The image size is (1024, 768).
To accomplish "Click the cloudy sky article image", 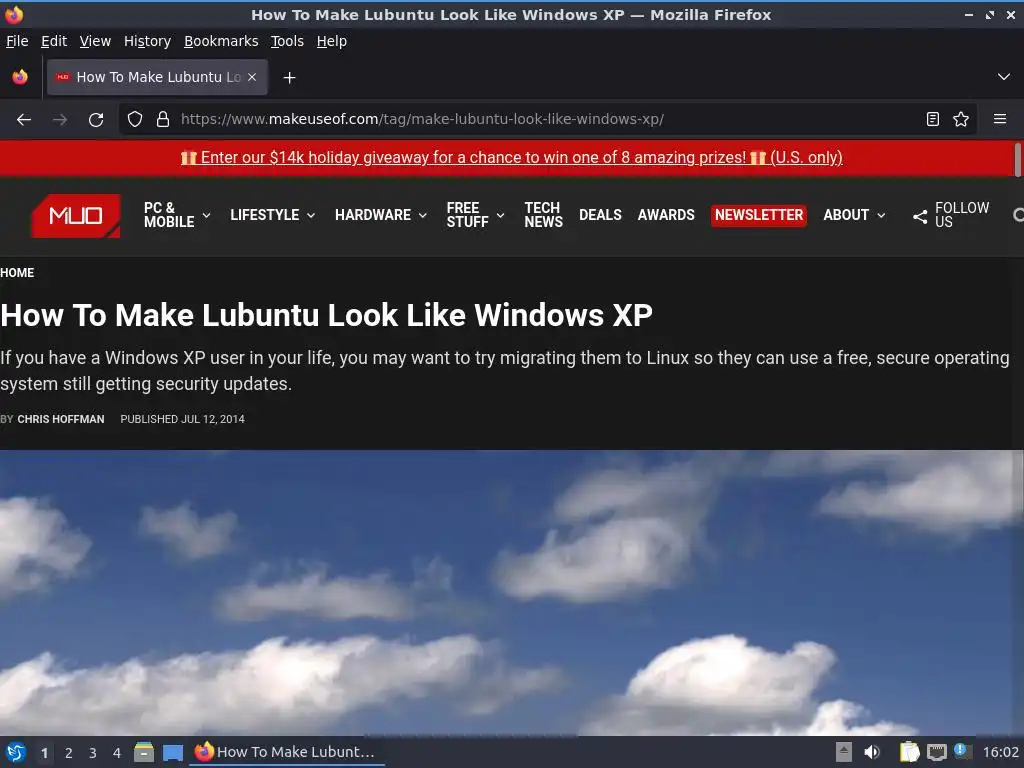I will point(512,593).
